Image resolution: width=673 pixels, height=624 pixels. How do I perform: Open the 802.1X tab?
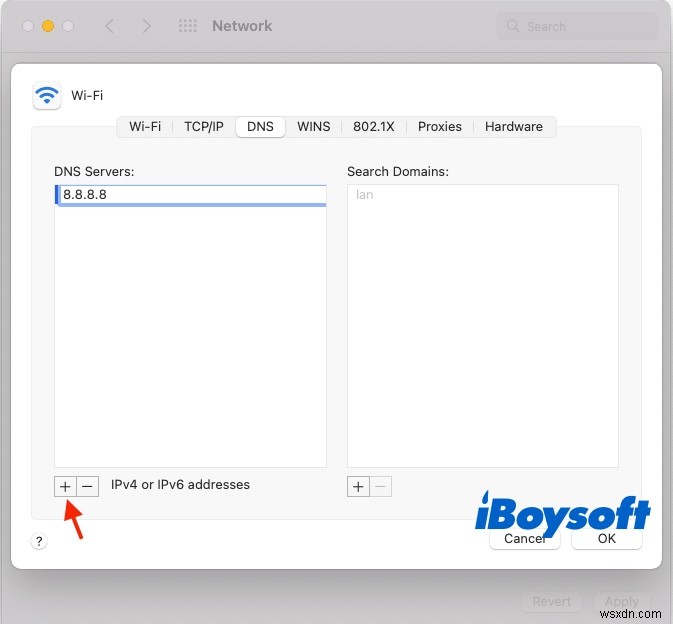[373, 127]
